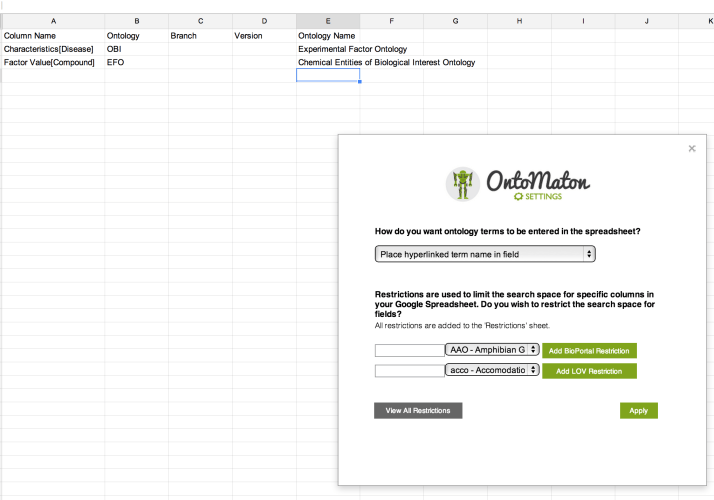Image resolution: width=714 pixels, height=500 pixels.
Task: Click View All Restrictions button
Action: coord(418,410)
